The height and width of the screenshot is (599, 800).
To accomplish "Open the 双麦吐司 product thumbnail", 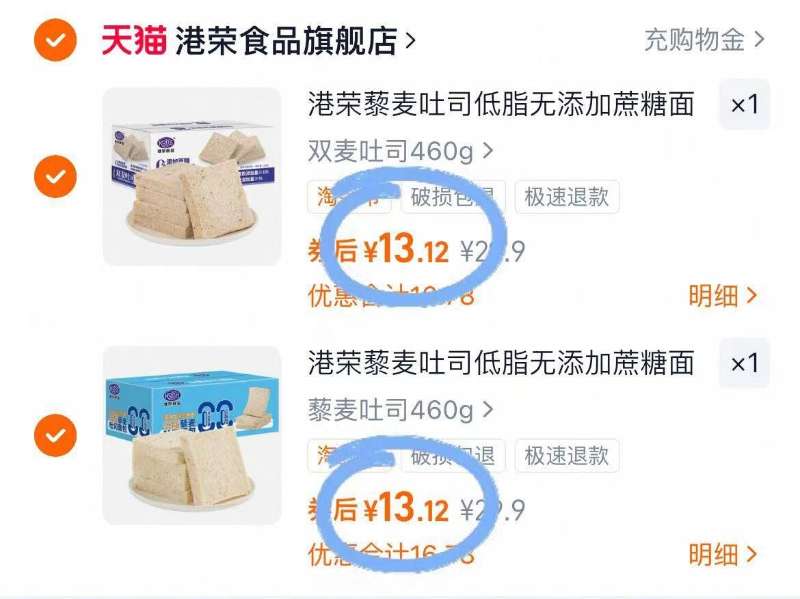I will point(192,177).
